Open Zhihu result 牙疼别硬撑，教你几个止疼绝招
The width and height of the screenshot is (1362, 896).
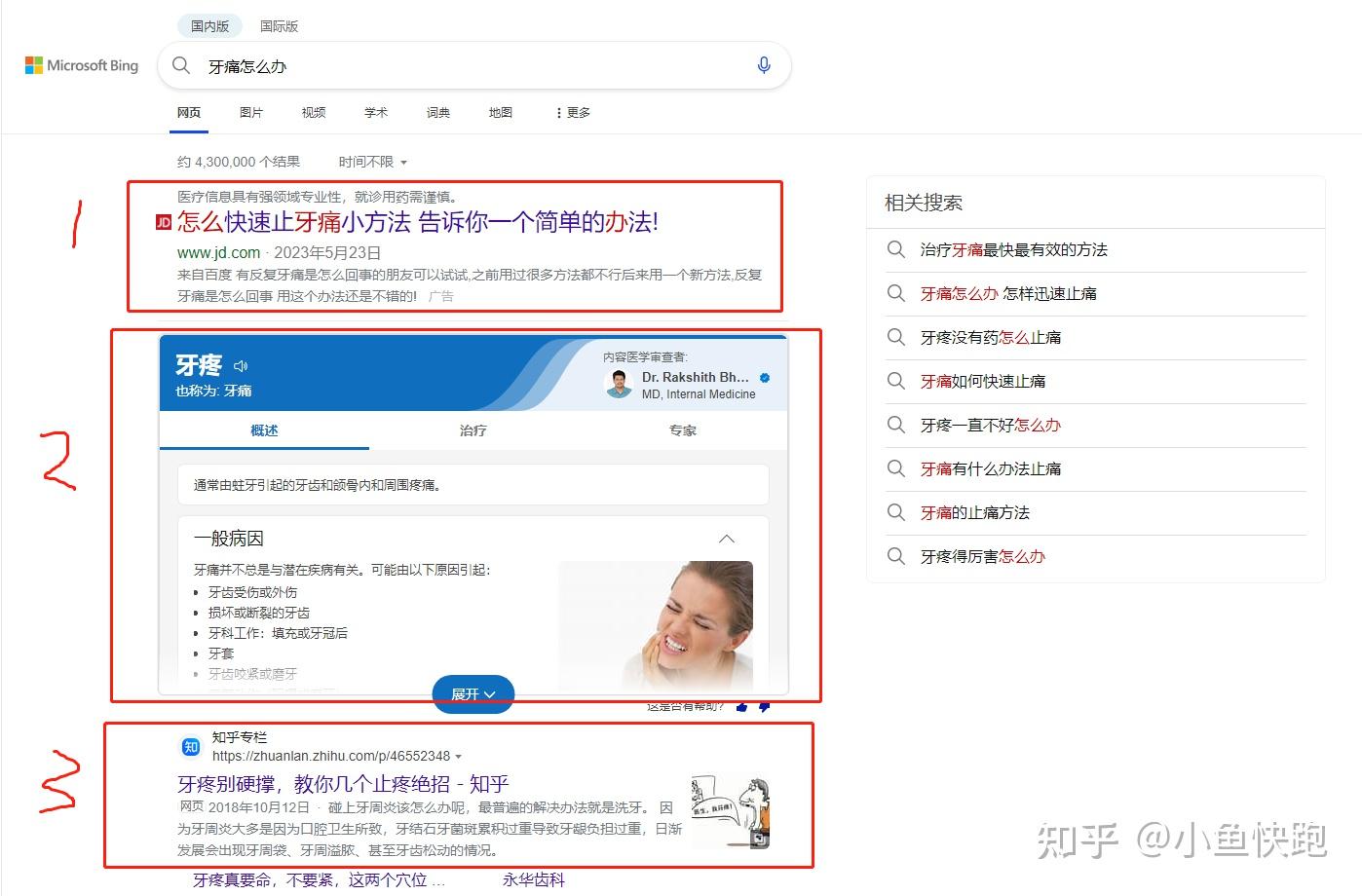tap(343, 783)
